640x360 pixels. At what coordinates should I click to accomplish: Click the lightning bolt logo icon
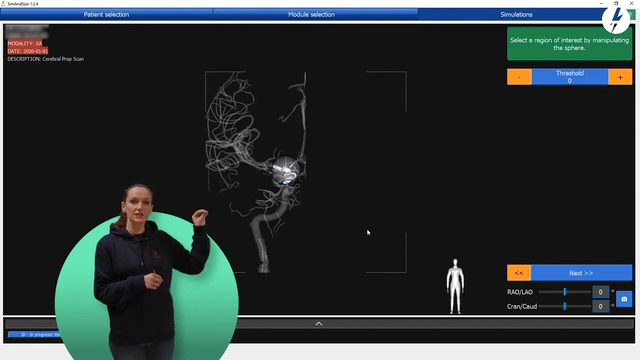click(616, 19)
